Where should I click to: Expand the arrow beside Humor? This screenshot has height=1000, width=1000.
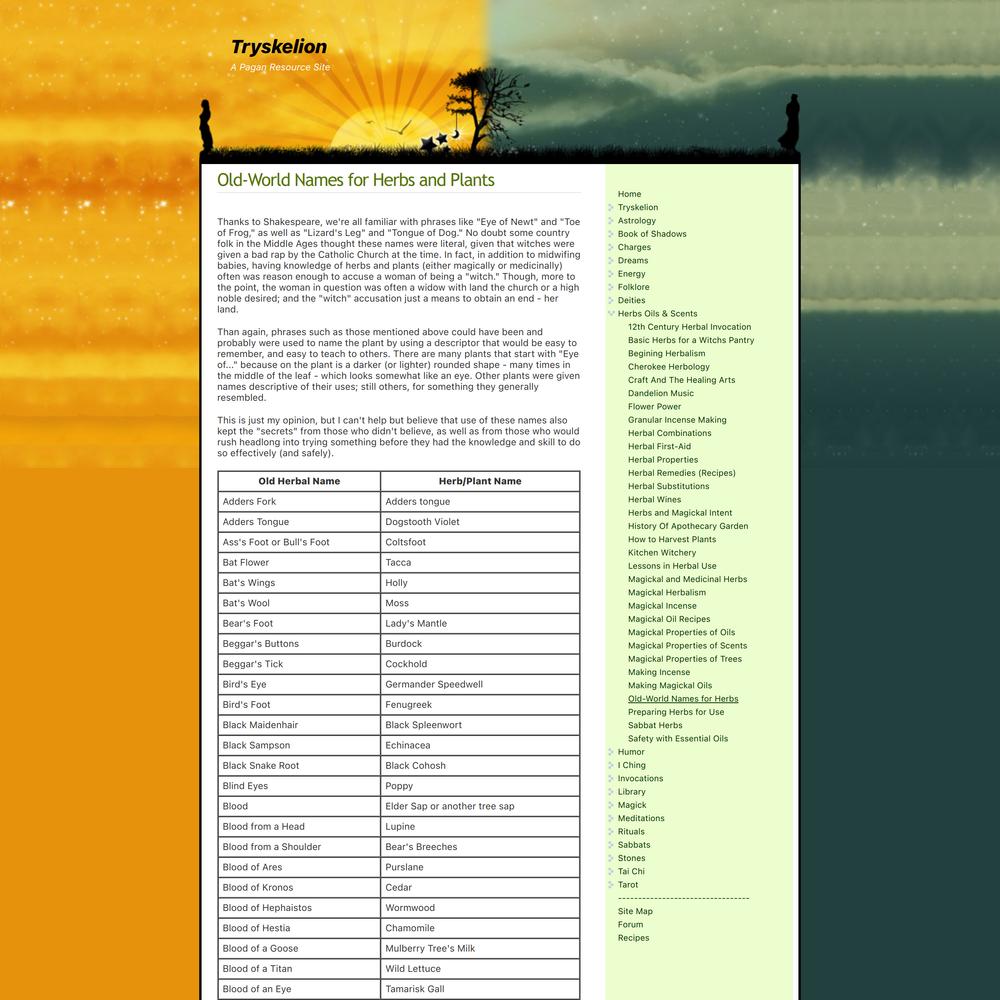tap(611, 752)
